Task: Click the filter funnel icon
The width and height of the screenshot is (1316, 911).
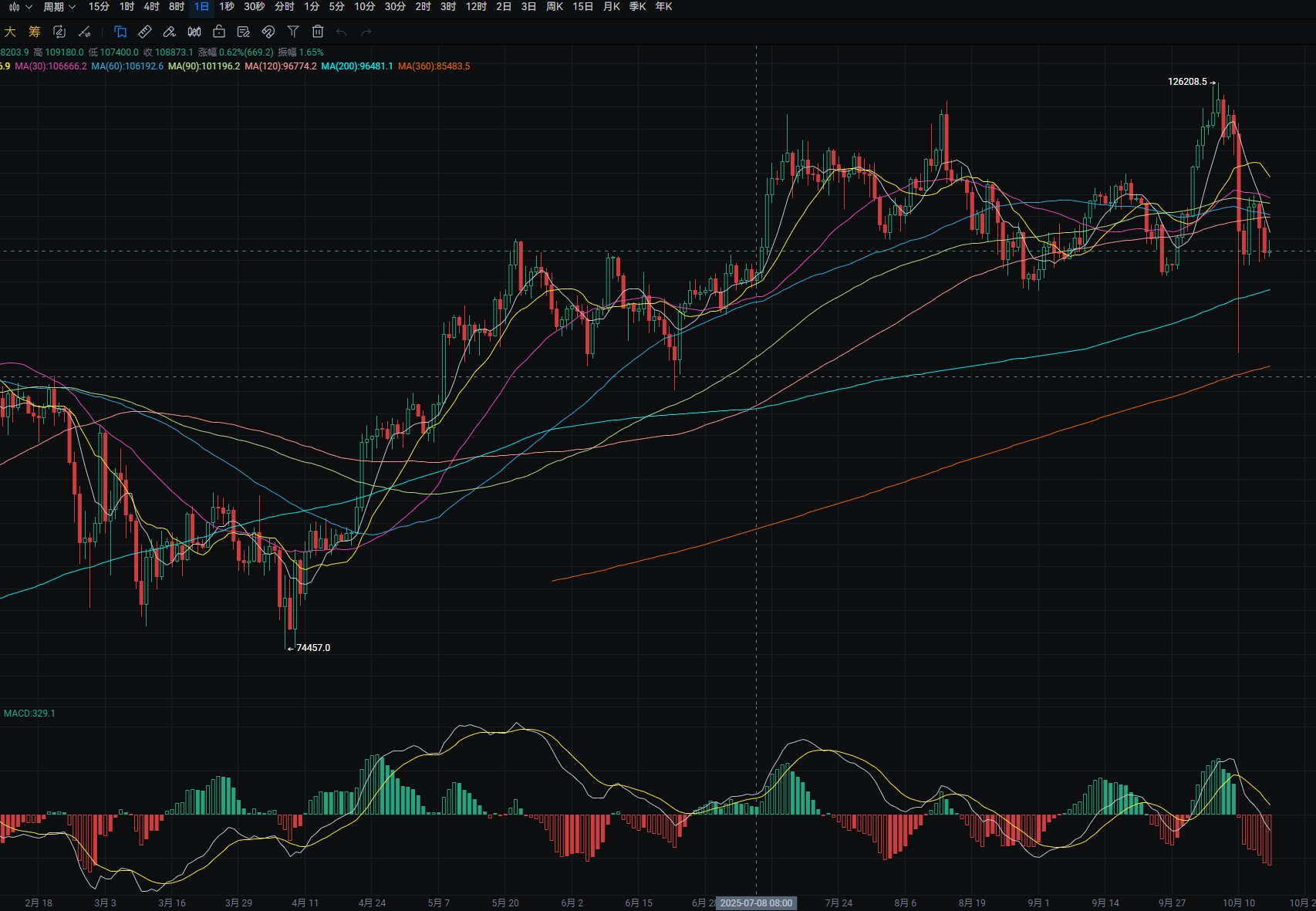Action: tap(293, 32)
